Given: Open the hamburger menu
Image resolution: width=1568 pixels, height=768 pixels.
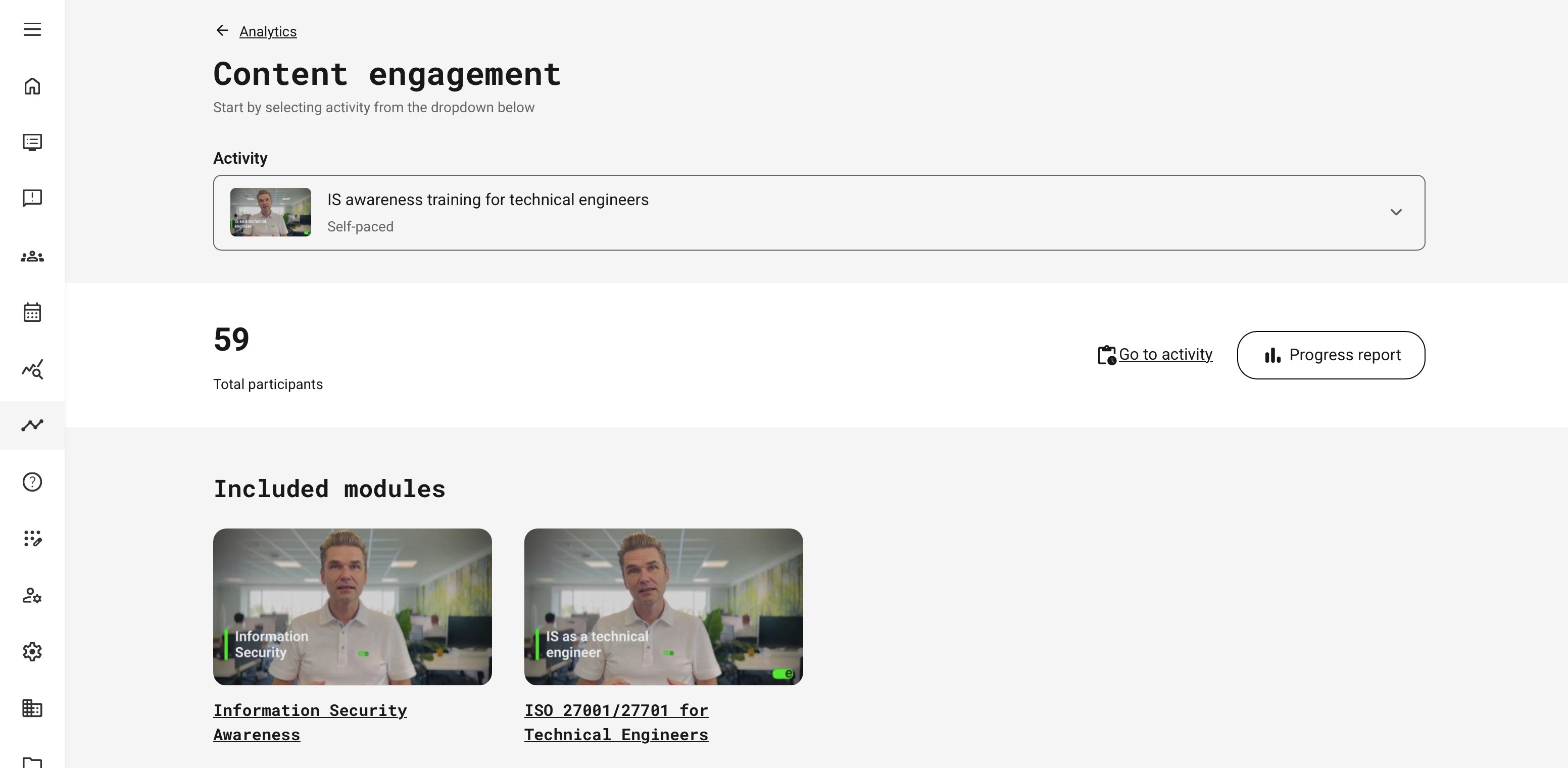Looking at the screenshot, I should coord(32,29).
